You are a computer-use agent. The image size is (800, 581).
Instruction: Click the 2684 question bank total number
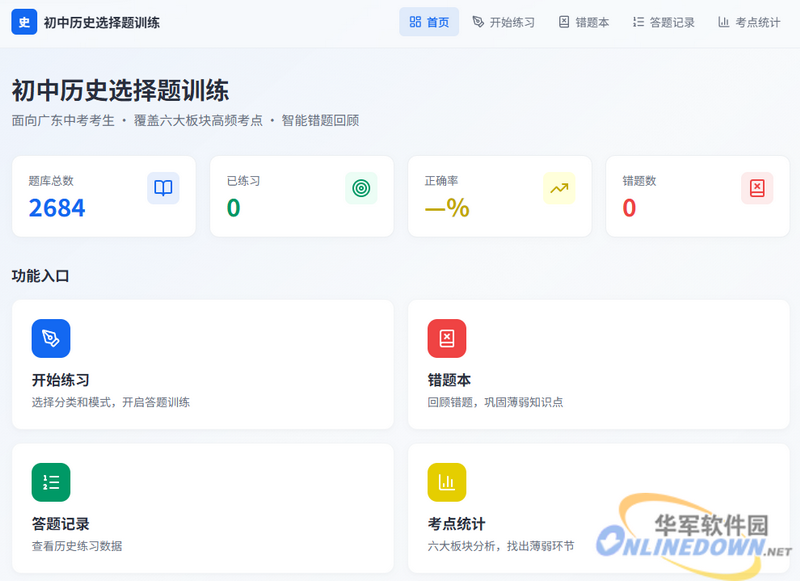57,208
